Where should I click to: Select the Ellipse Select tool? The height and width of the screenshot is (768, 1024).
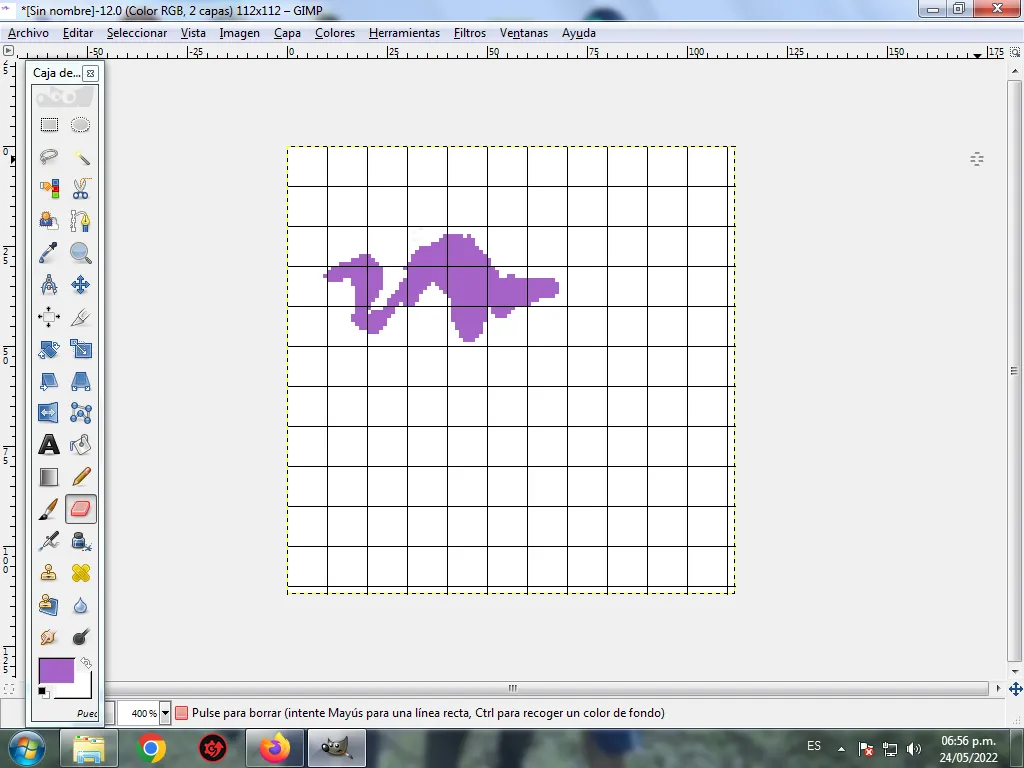pos(80,125)
